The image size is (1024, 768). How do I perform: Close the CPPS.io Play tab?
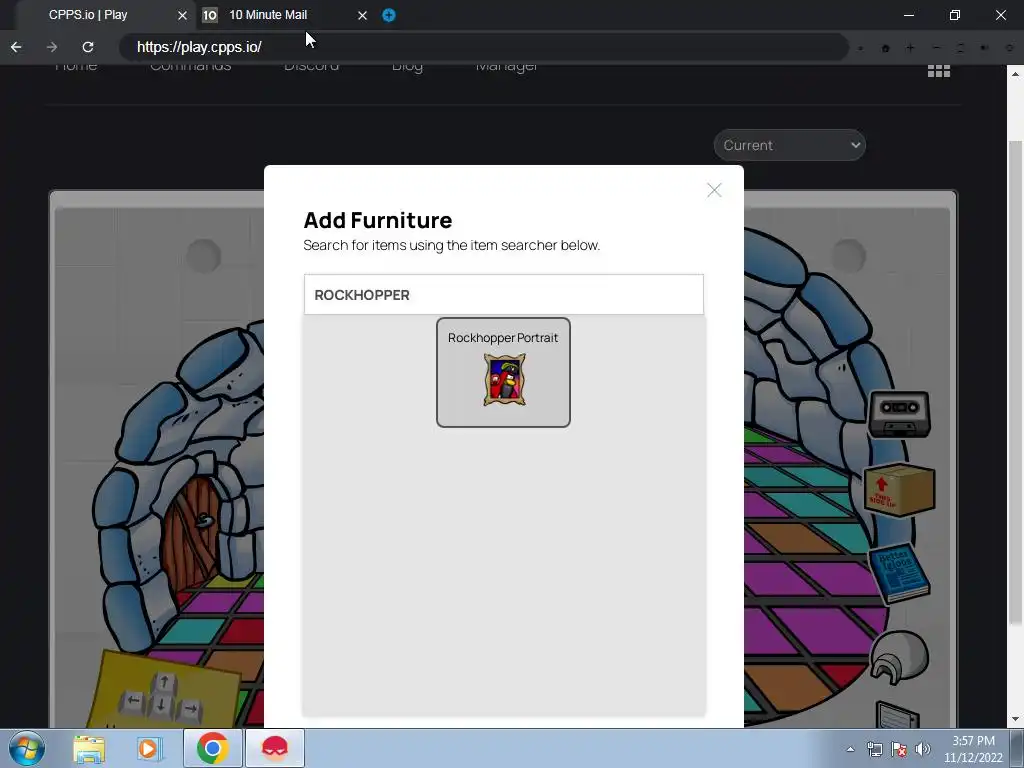click(x=182, y=15)
